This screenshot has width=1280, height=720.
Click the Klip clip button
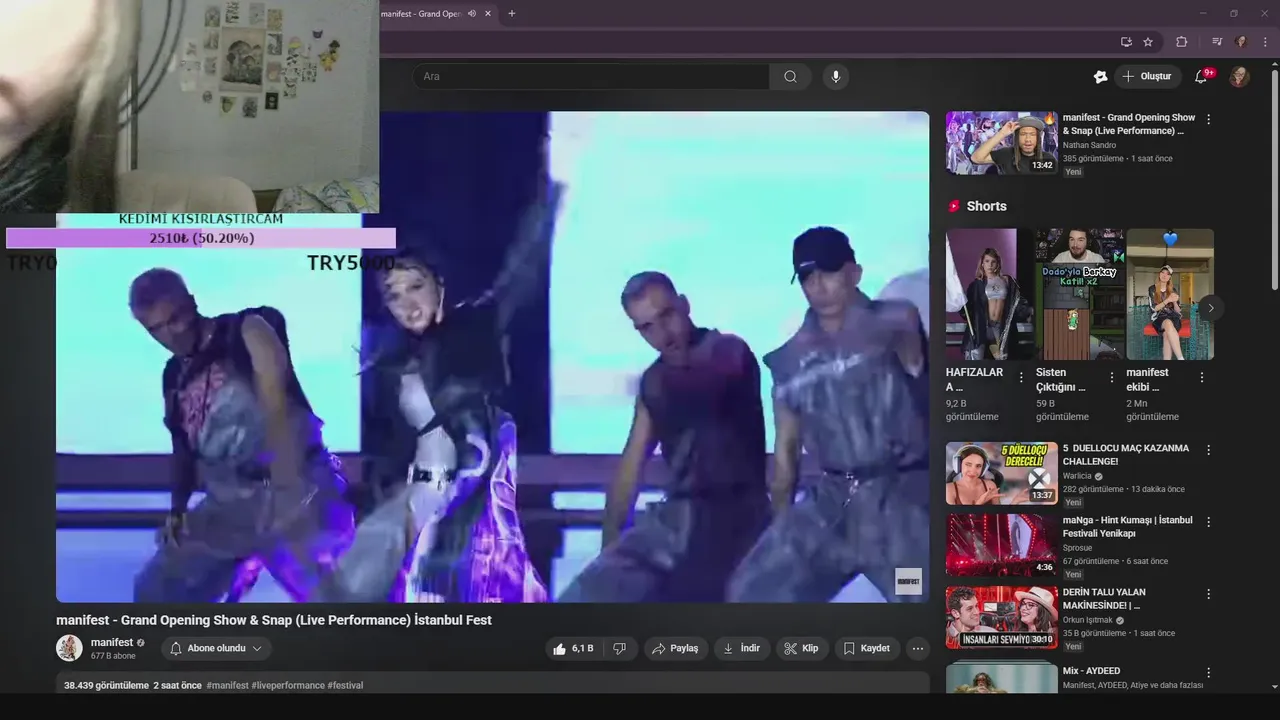(x=801, y=648)
